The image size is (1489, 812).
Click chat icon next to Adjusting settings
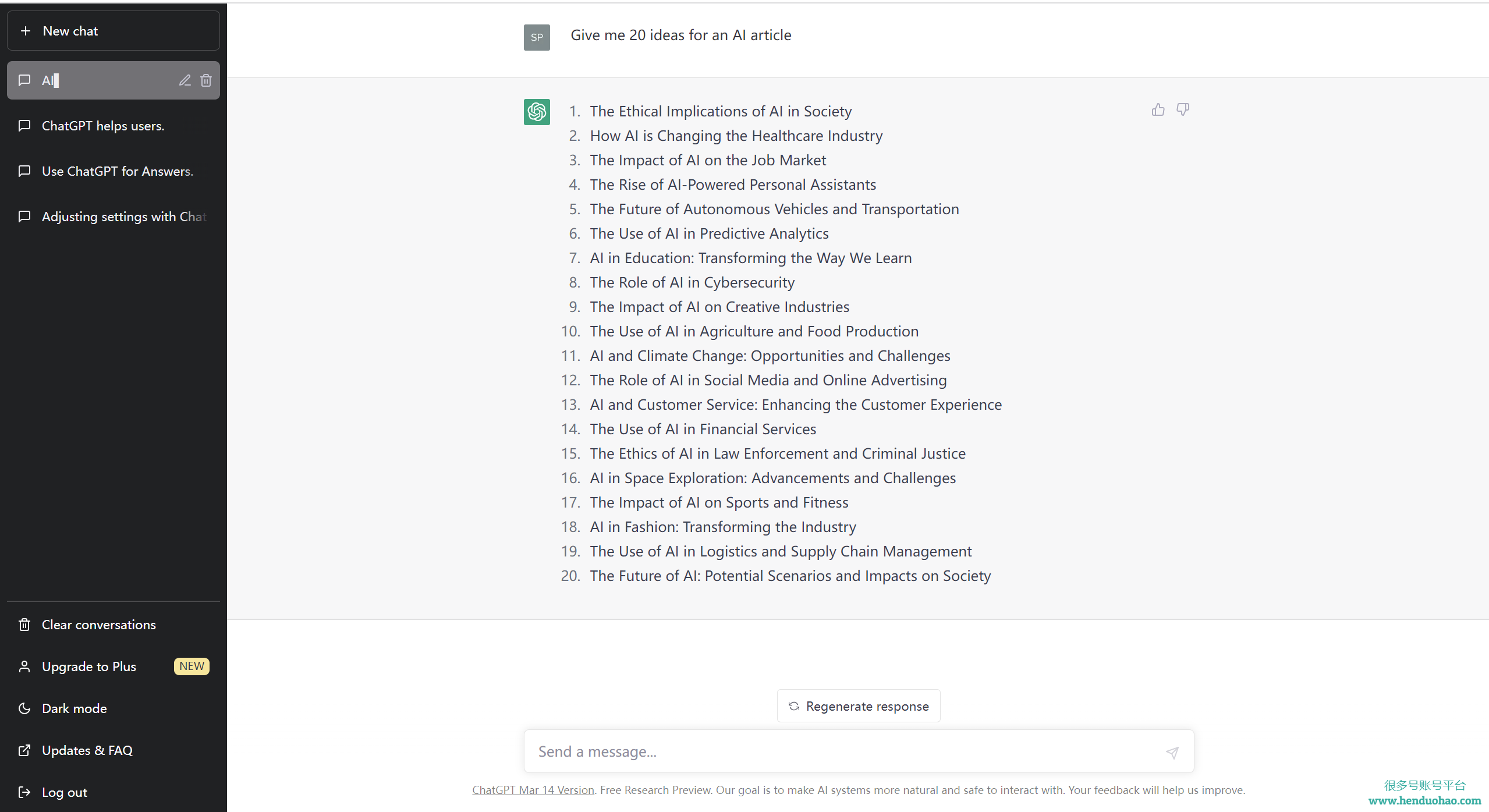point(24,217)
